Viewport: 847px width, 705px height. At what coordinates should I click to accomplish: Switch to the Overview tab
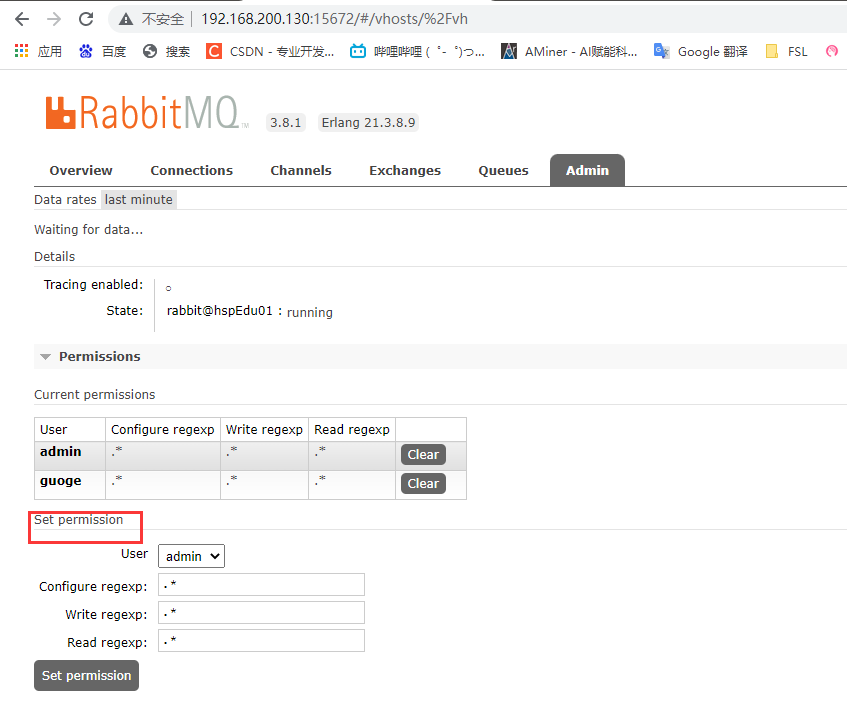tap(81, 171)
